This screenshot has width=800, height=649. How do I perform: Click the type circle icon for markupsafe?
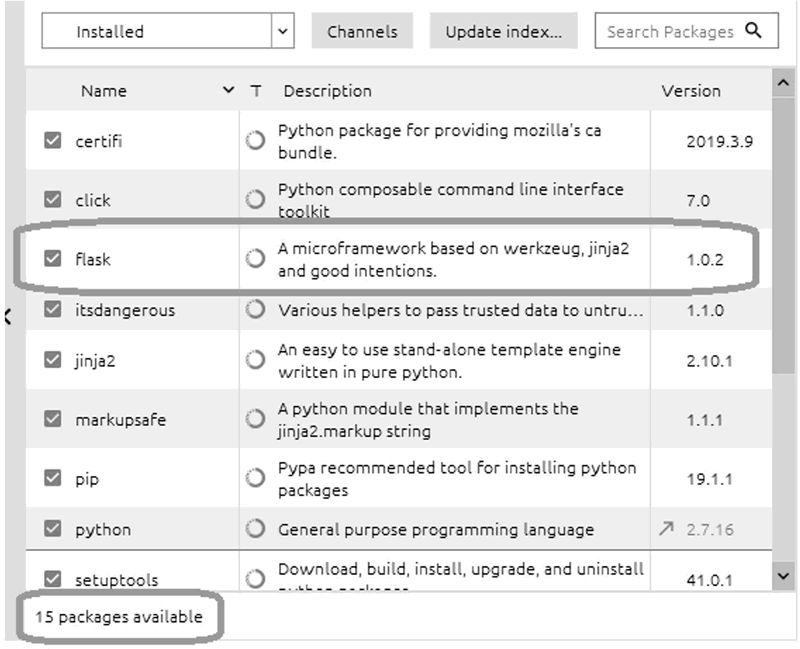[255, 419]
